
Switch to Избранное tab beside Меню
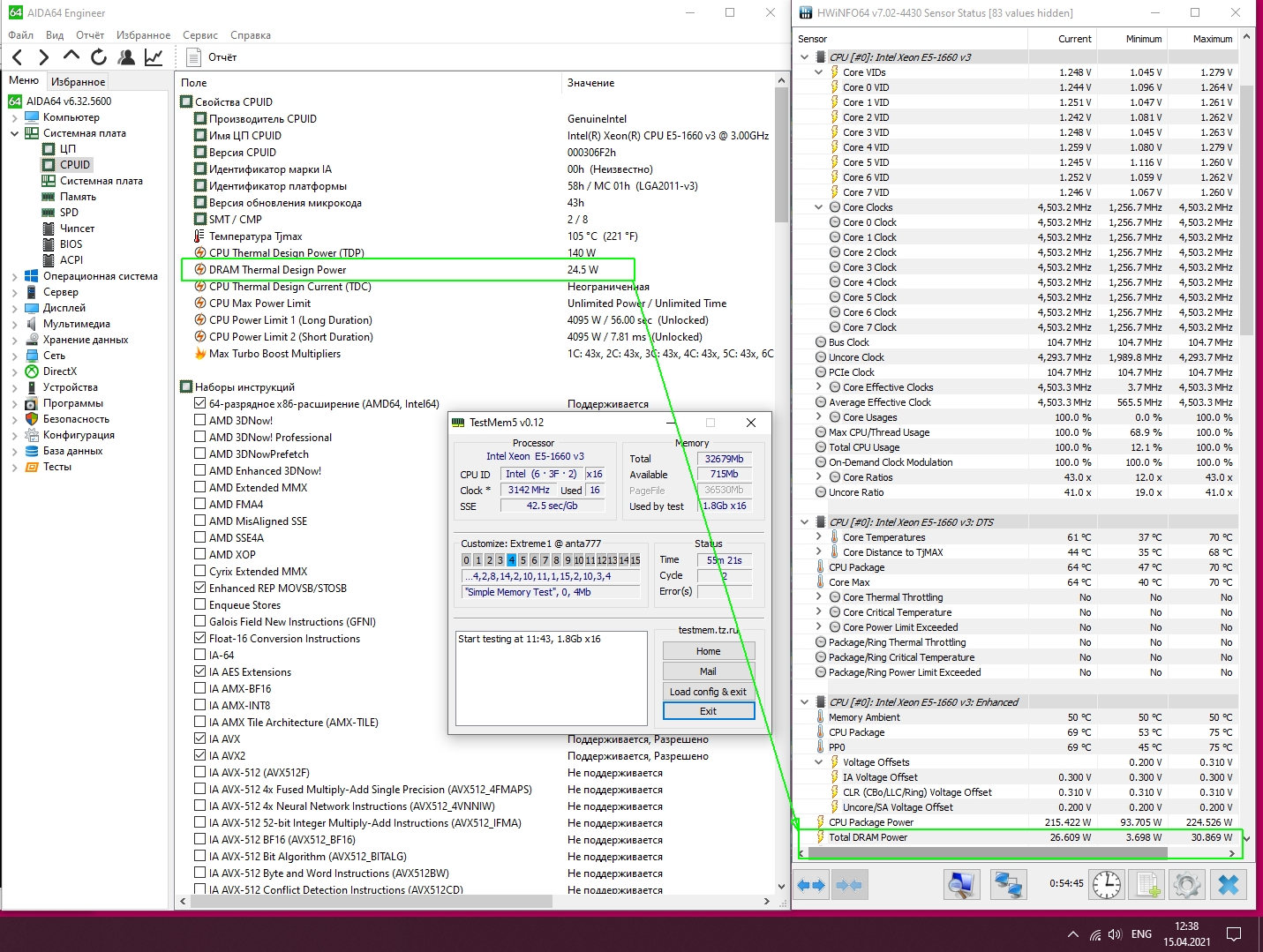coord(78,81)
